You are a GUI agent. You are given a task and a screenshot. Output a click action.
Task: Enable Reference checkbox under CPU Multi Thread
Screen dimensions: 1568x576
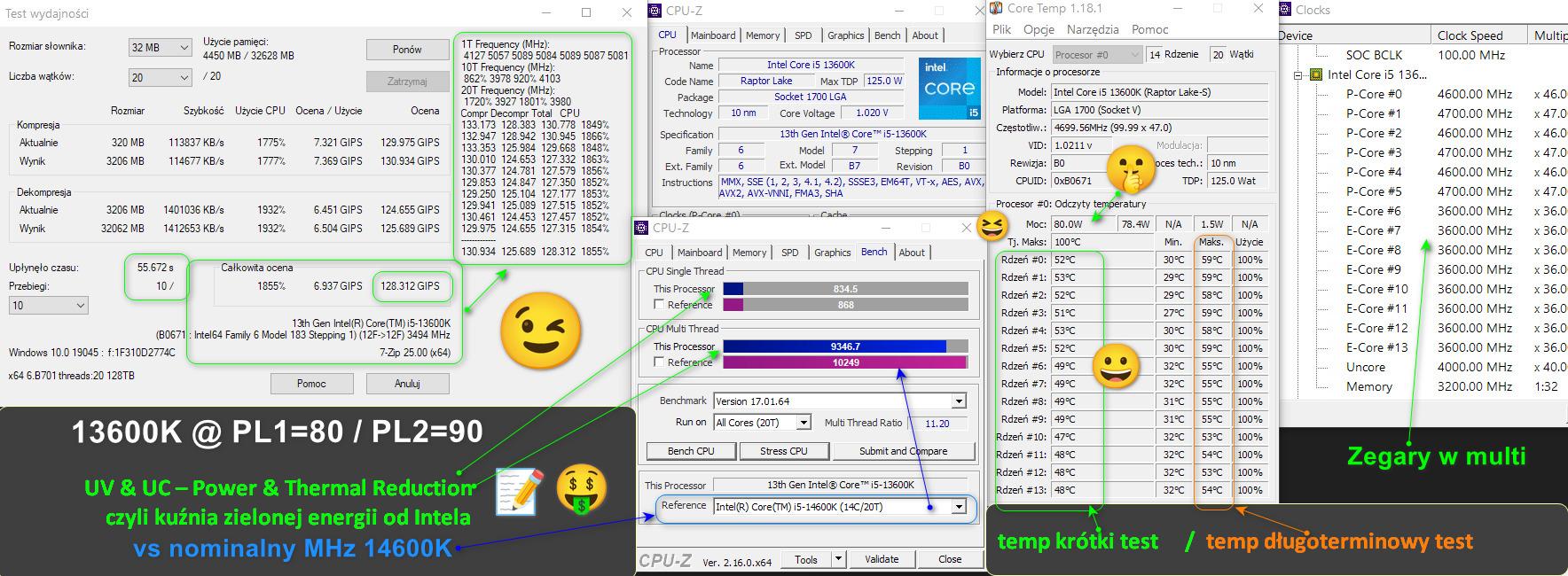tap(659, 362)
